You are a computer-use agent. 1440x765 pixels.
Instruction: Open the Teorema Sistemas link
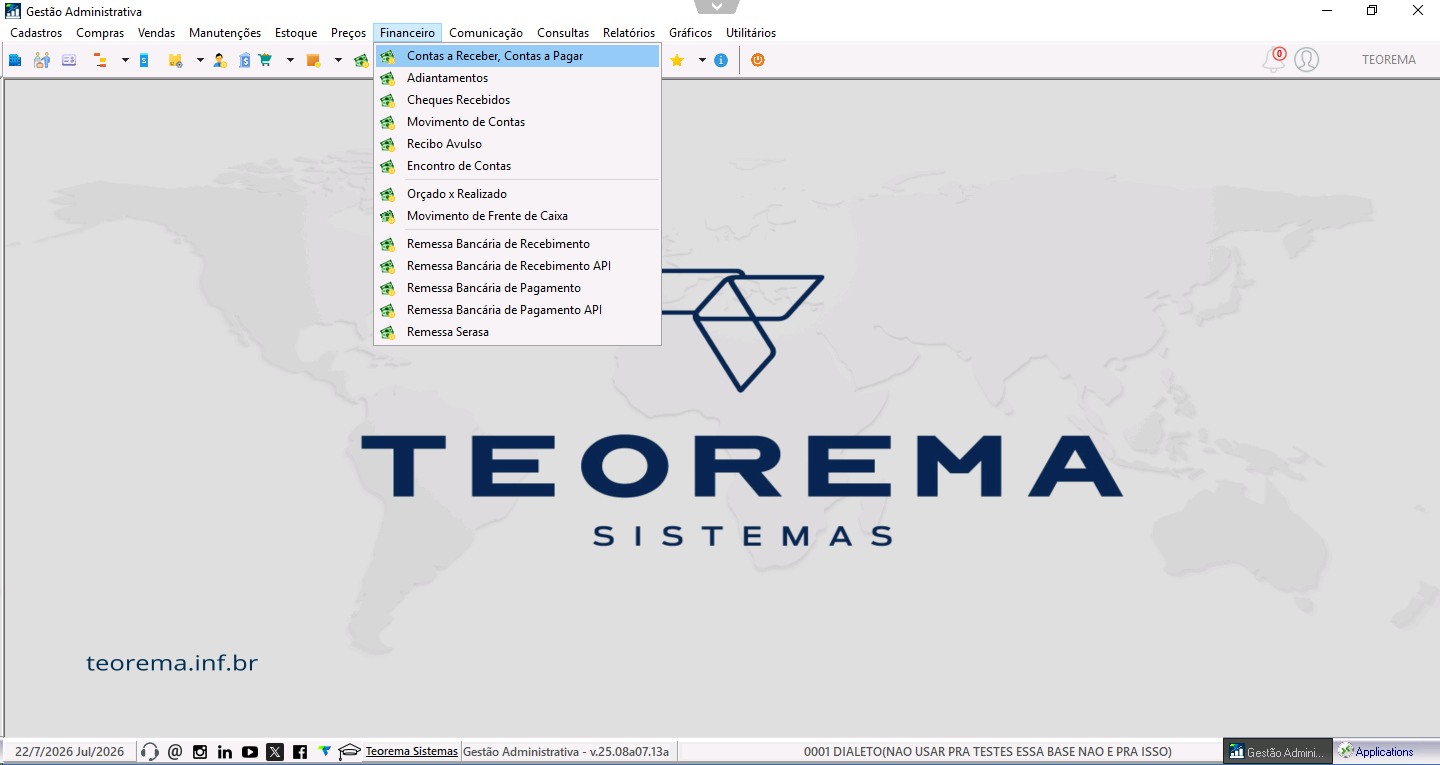412,751
